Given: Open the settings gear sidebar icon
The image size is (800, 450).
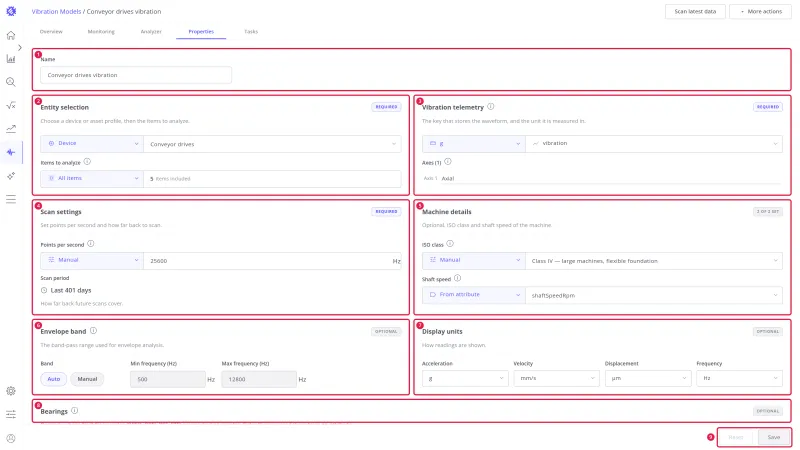Looking at the screenshot, I should pos(11,391).
